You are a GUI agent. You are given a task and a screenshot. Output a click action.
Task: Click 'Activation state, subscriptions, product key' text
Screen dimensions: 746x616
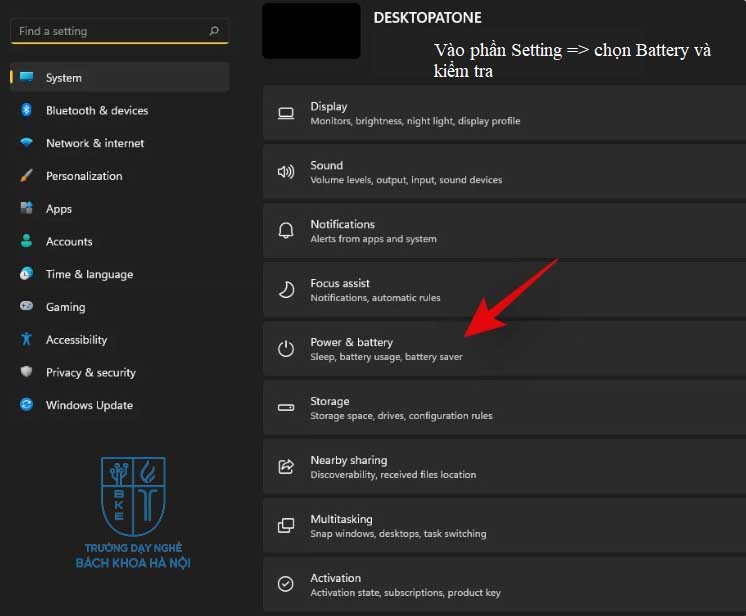(405, 593)
